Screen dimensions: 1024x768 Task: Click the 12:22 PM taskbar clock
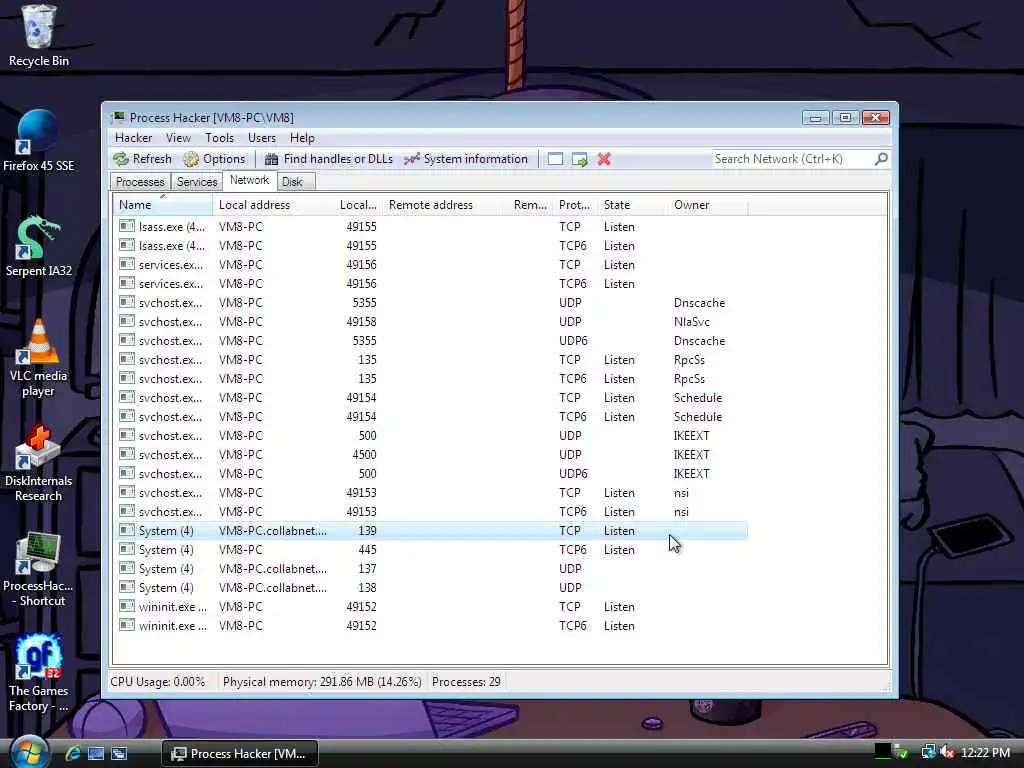click(985, 753)
